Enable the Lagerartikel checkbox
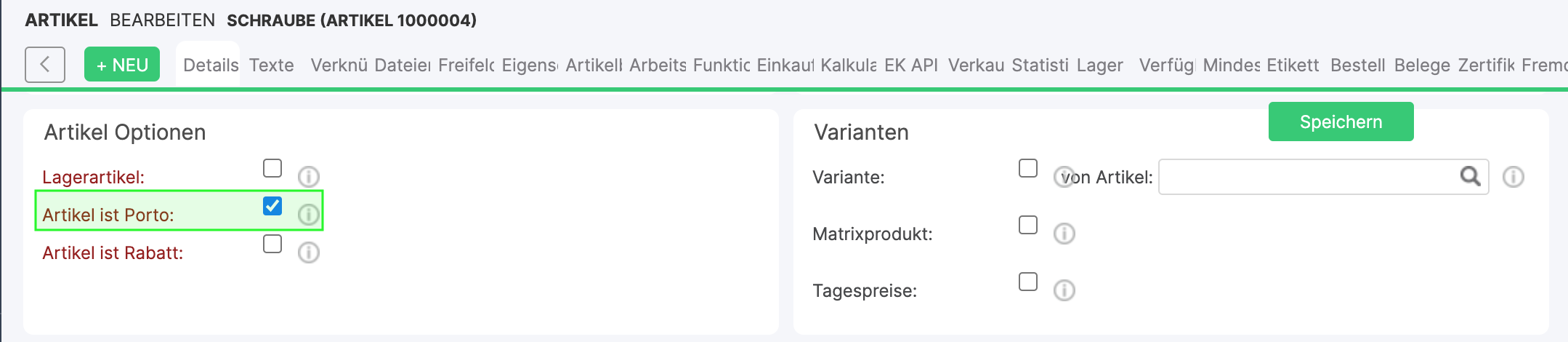1568x342 pixels. click(x=272, y=168)
